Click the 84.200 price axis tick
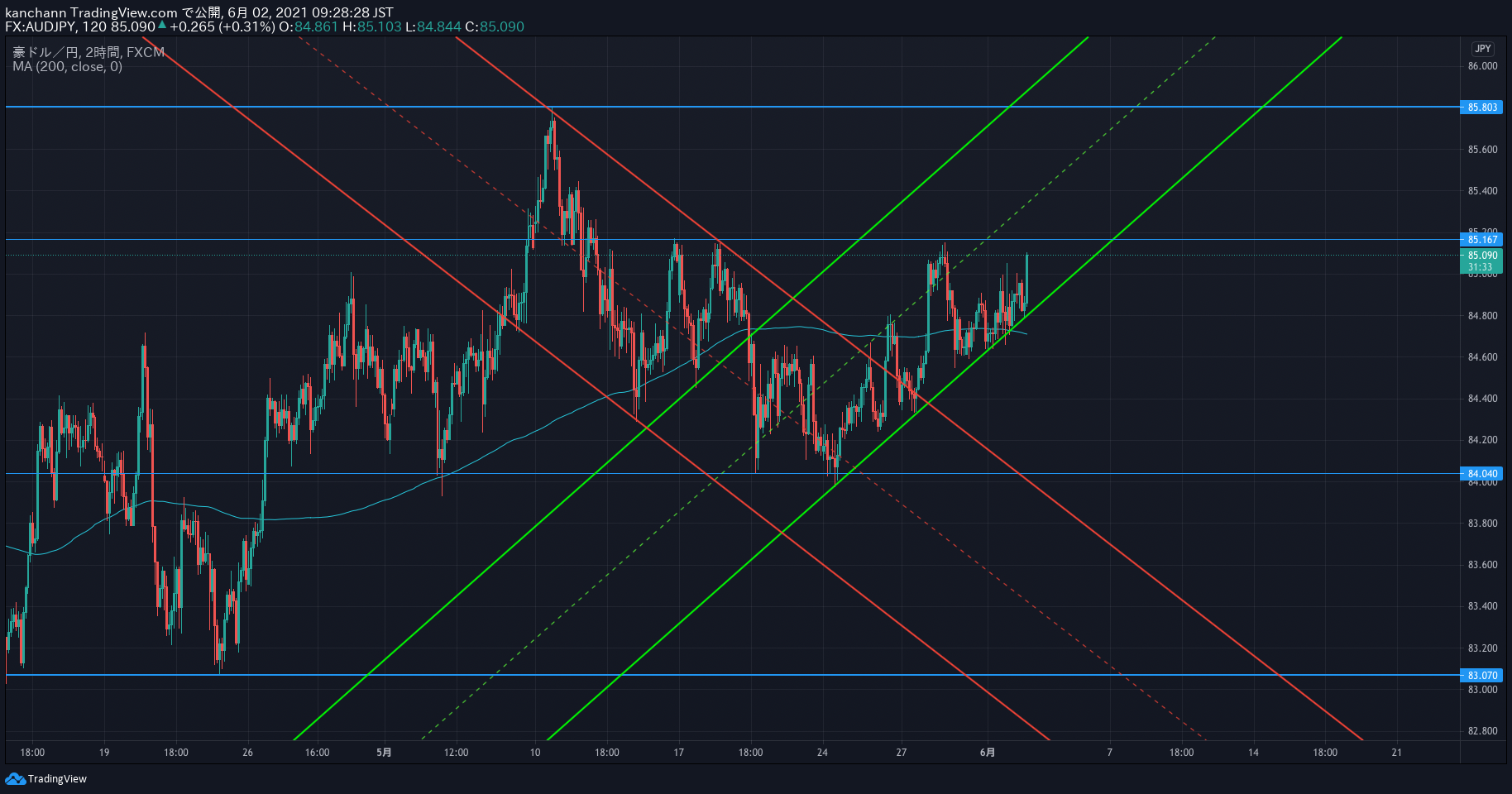This screenshot has width=1512, height=794. (1482, 440)
